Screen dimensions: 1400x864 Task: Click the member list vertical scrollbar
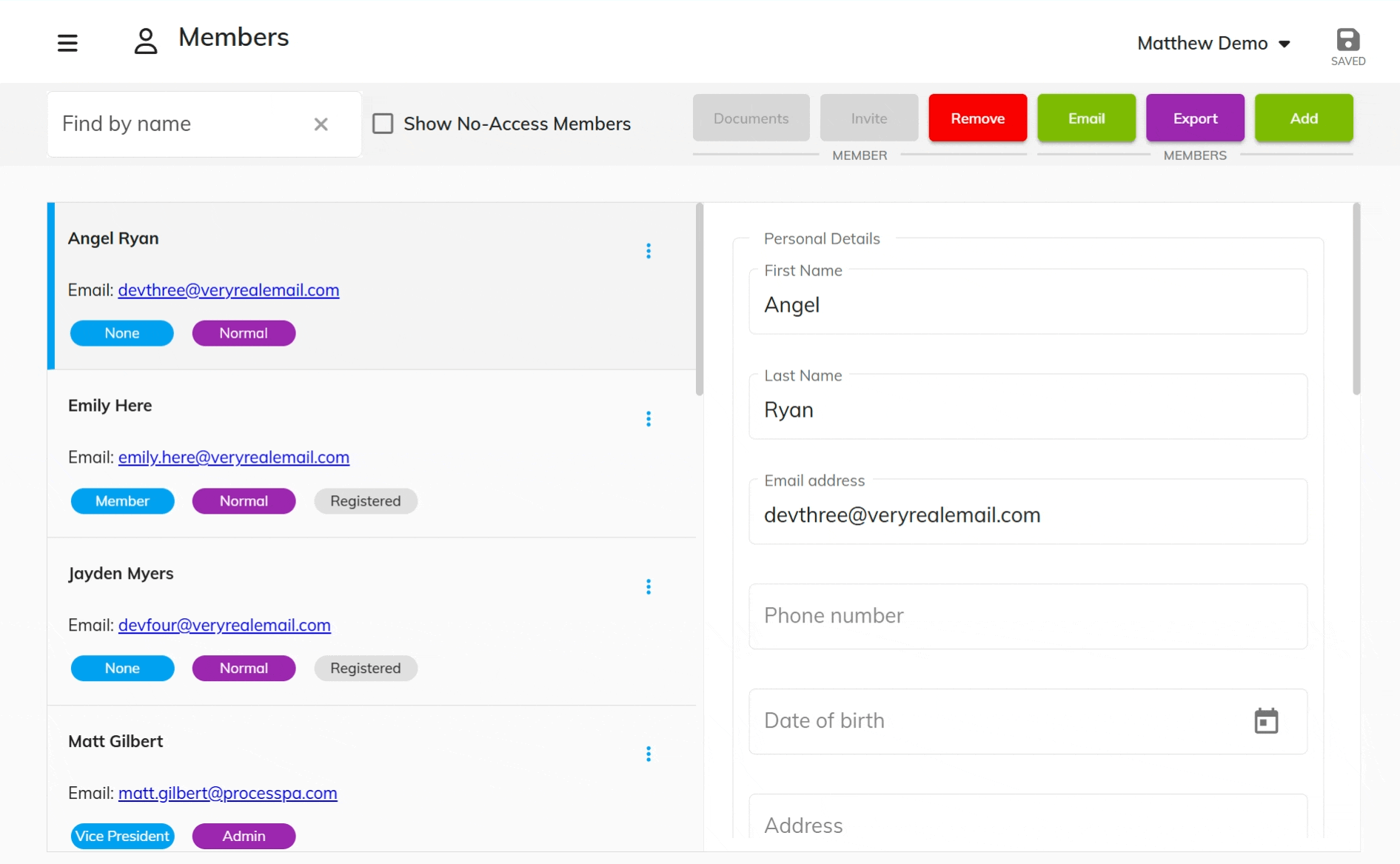(x=699, y=300)
